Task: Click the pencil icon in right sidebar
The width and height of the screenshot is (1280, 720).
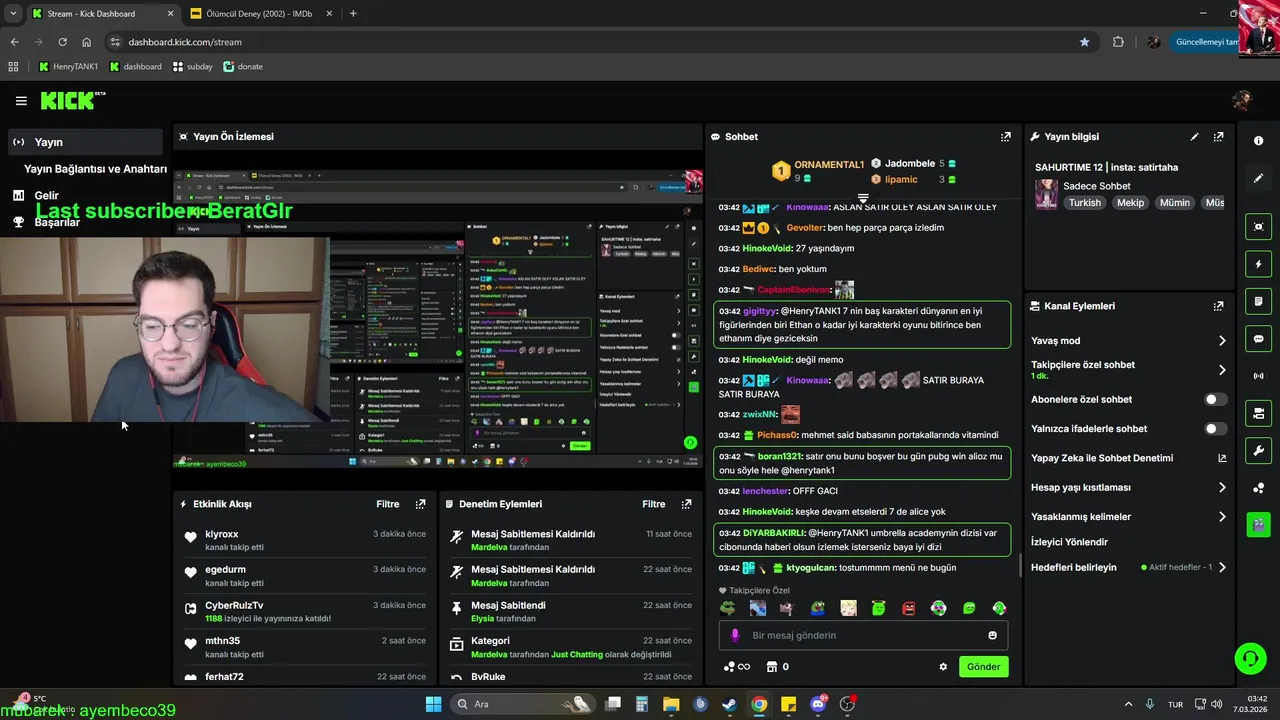Action: [1259, 178]
